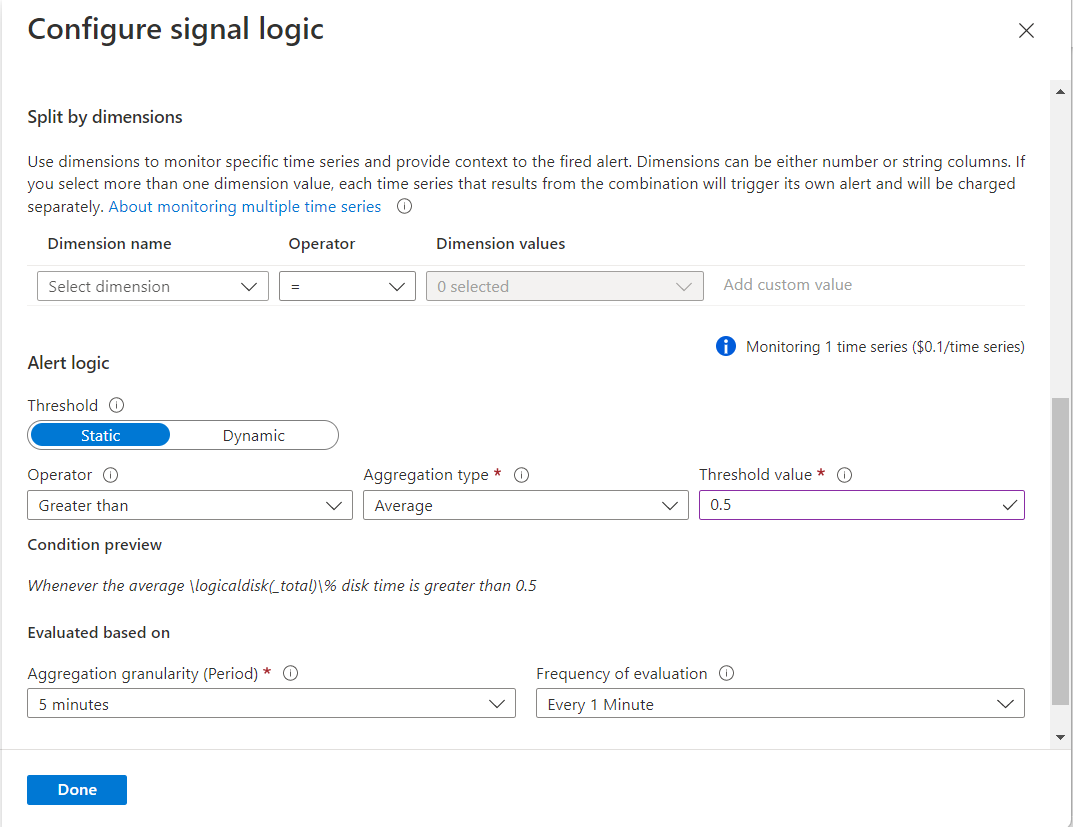Switch threshold to Dynamic
This screenshot has height=827, width=1073.
(253, 434)
